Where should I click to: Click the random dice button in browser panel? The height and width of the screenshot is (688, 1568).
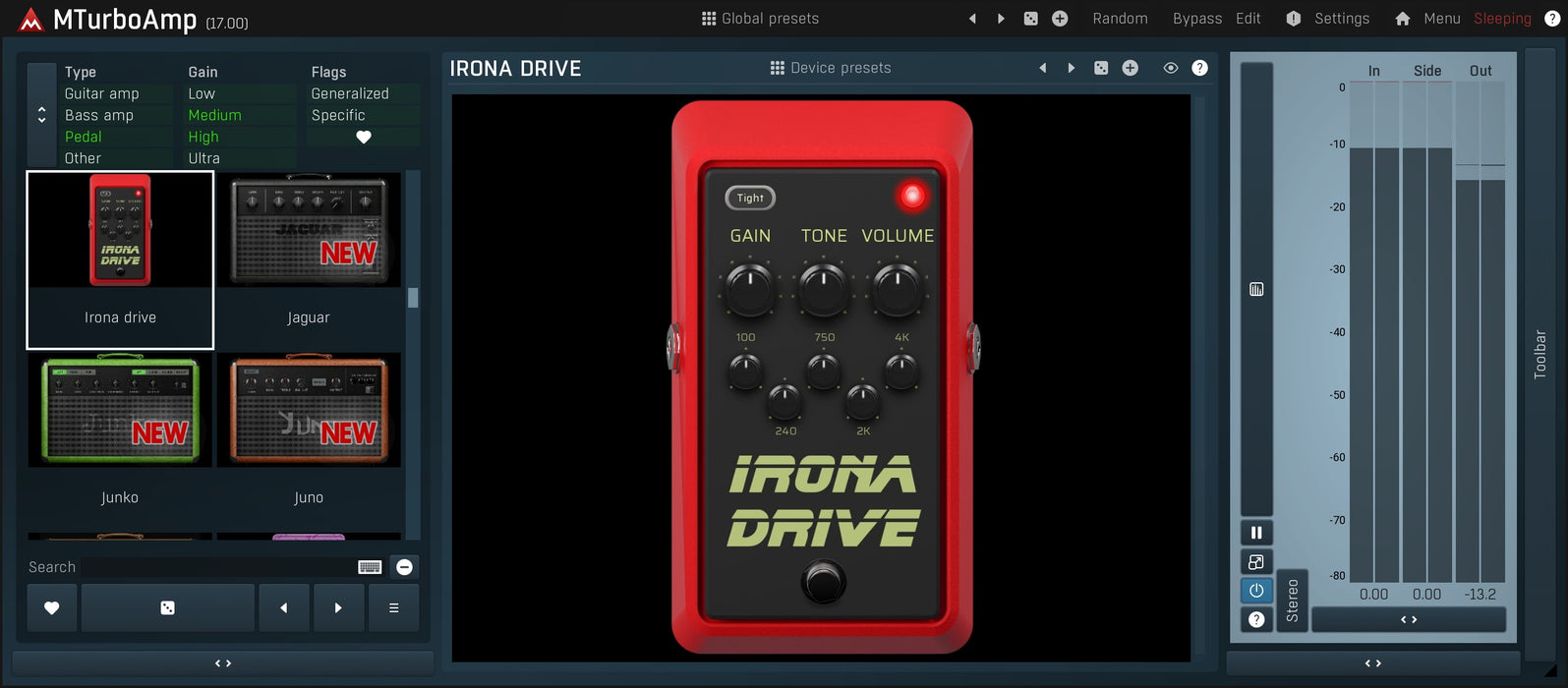(x=167, y=608)
